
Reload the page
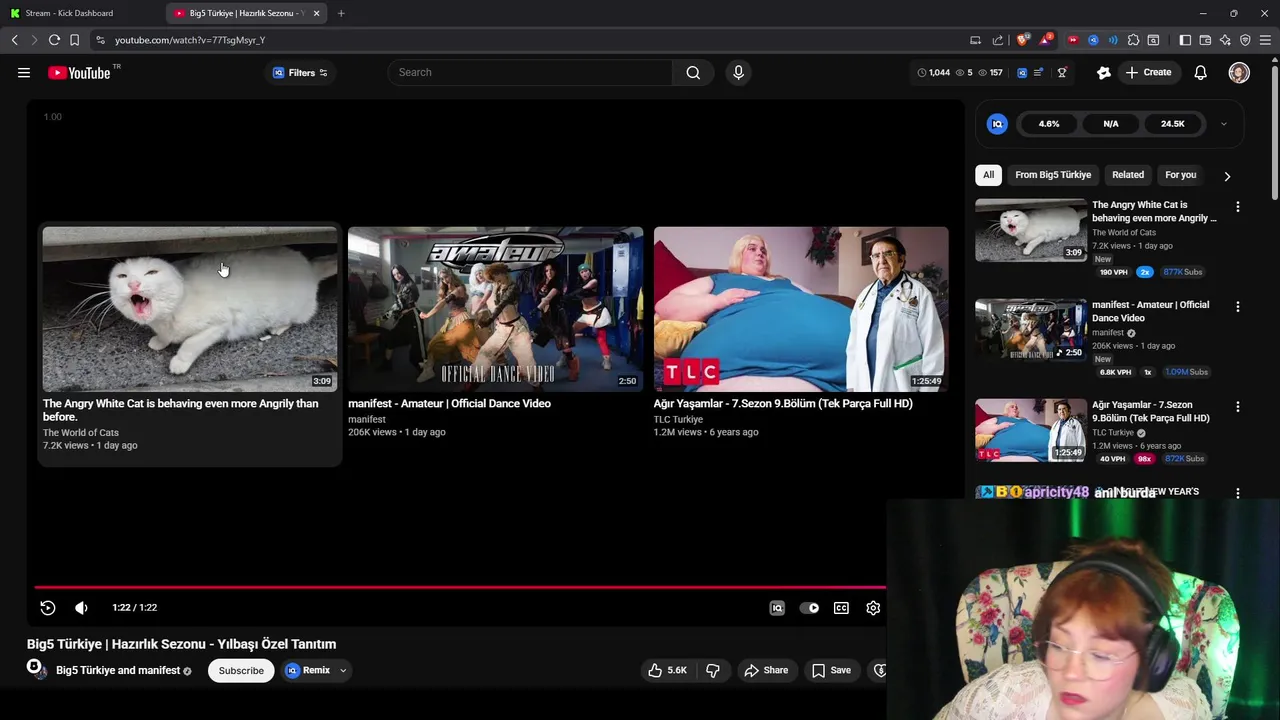(x=54, y=40)
